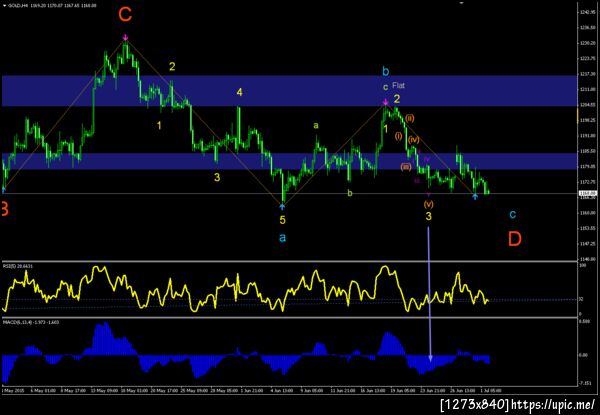Select the orange (iv) subwave label
This screenshot has height=415, width=600.
point(413,140)
